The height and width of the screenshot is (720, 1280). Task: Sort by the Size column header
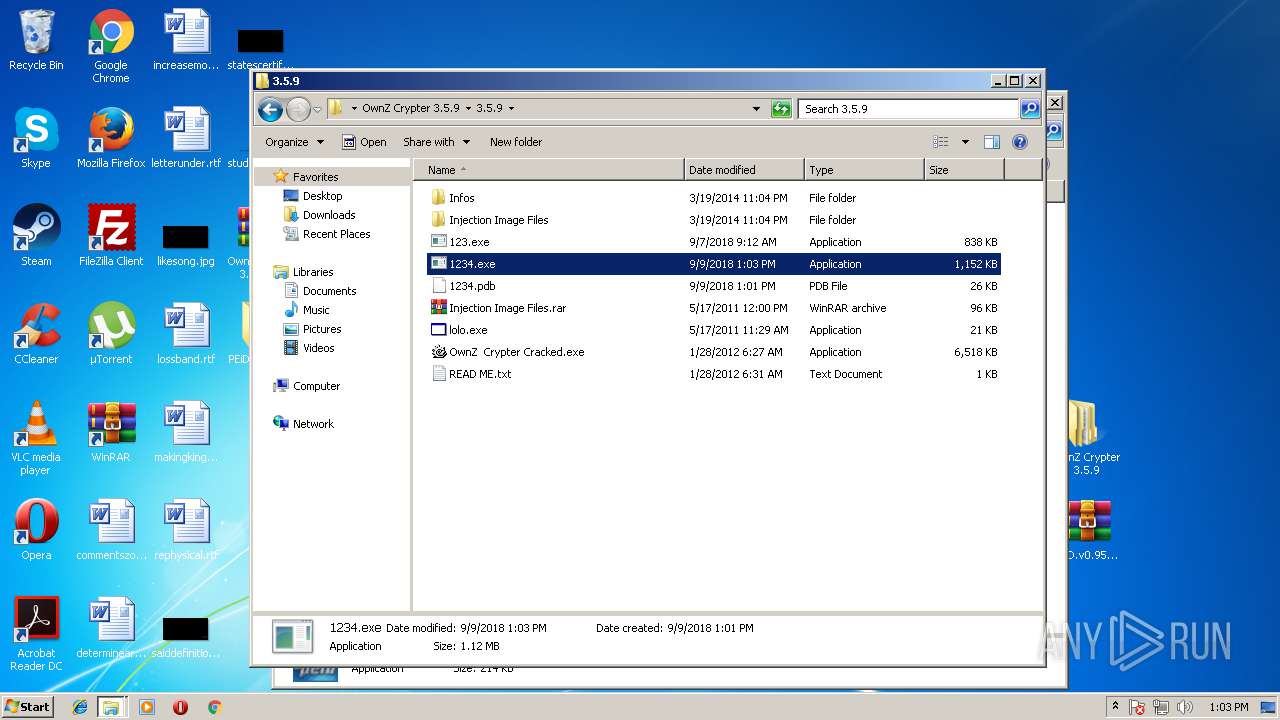(x=964, y=170)
